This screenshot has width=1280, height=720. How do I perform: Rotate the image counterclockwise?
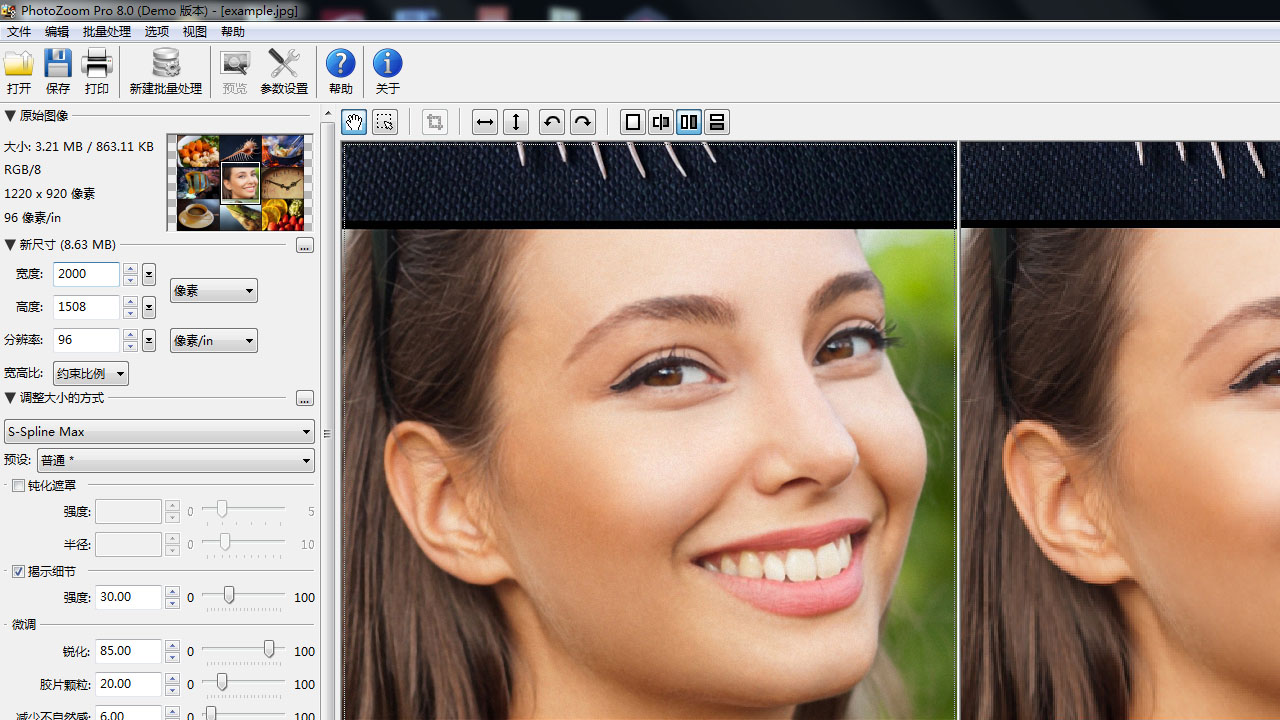pyautogui.click(x=551, y=122)
